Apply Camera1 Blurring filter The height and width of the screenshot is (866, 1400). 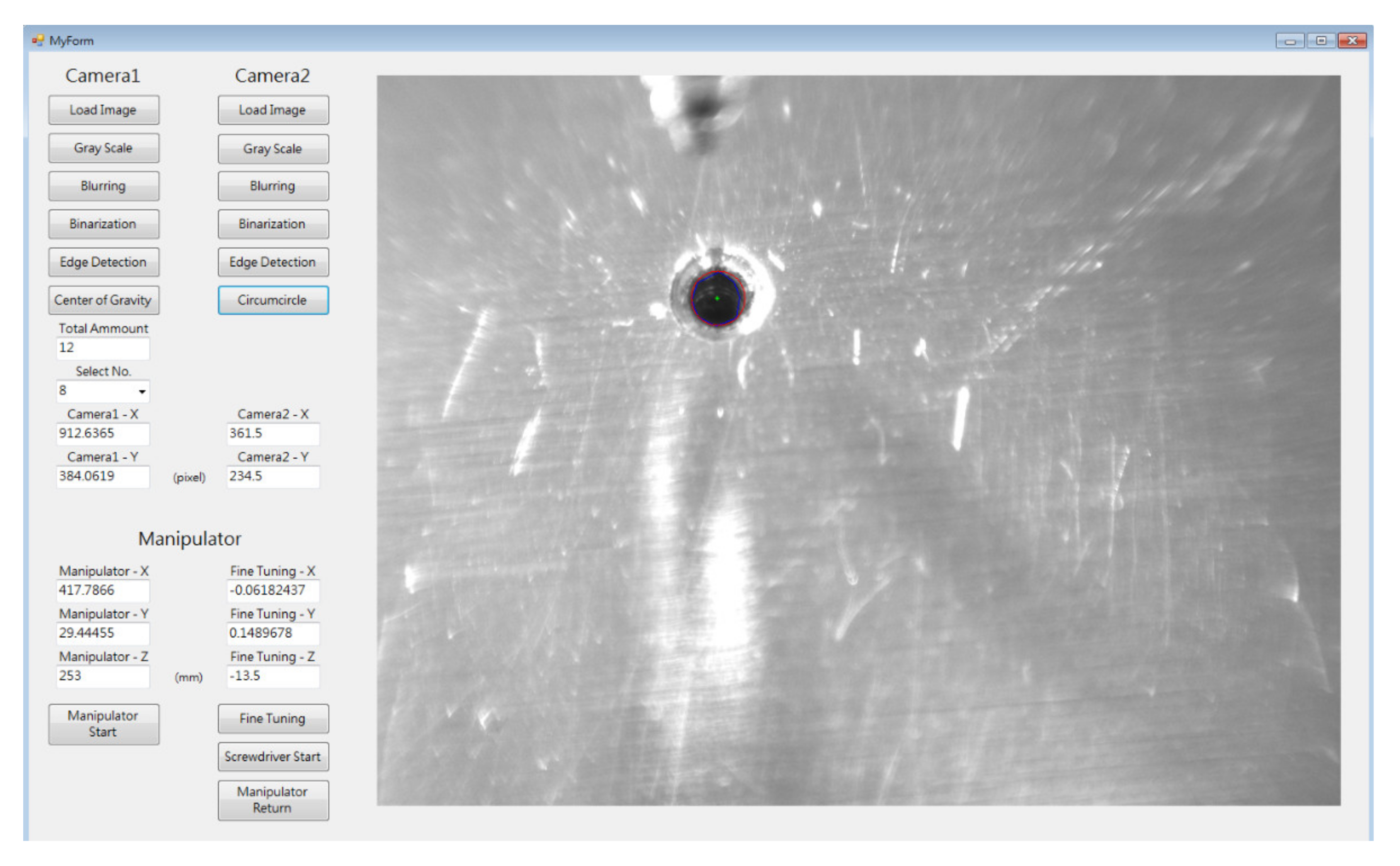103,186
